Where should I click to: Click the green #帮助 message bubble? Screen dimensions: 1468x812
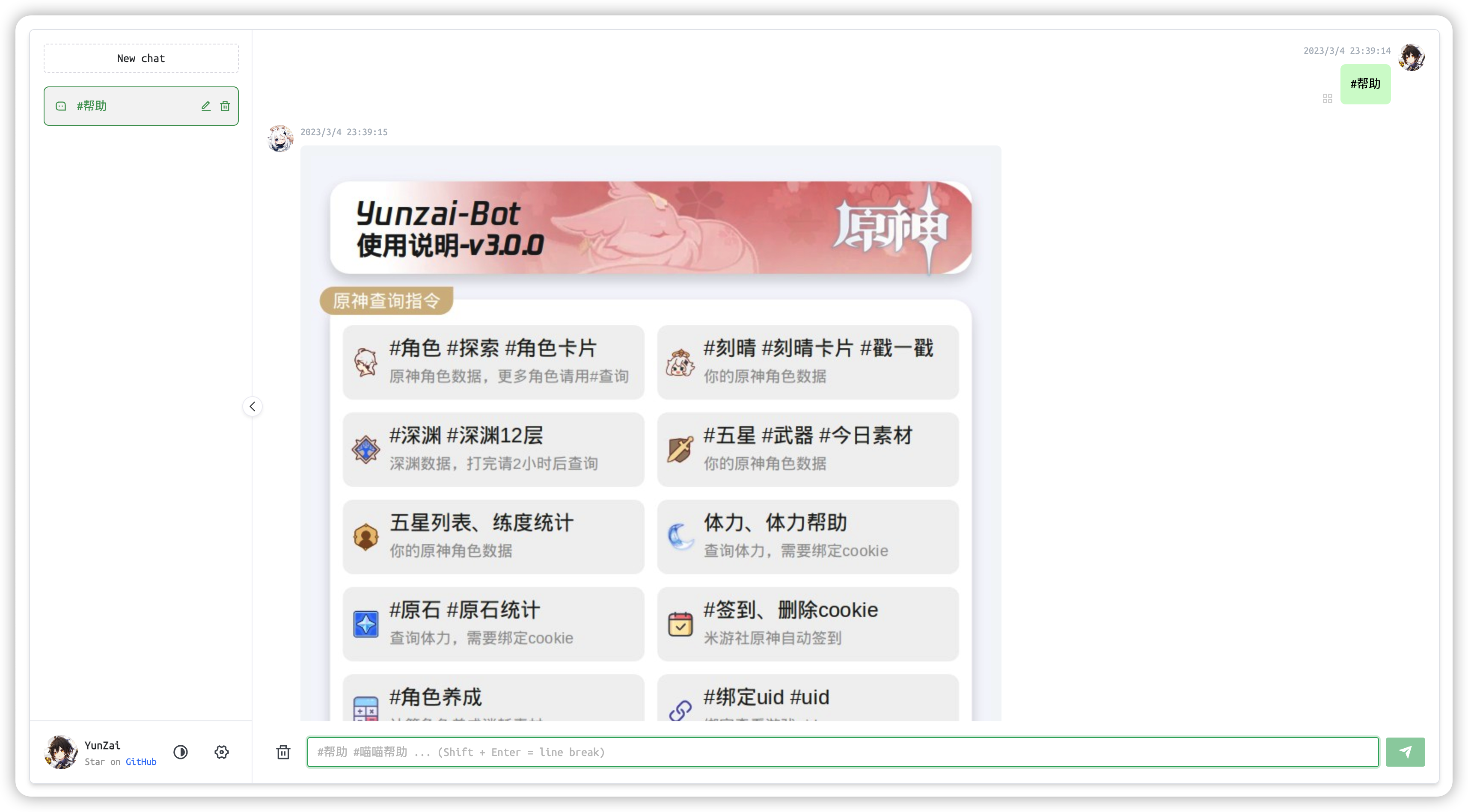point(1365,84)
